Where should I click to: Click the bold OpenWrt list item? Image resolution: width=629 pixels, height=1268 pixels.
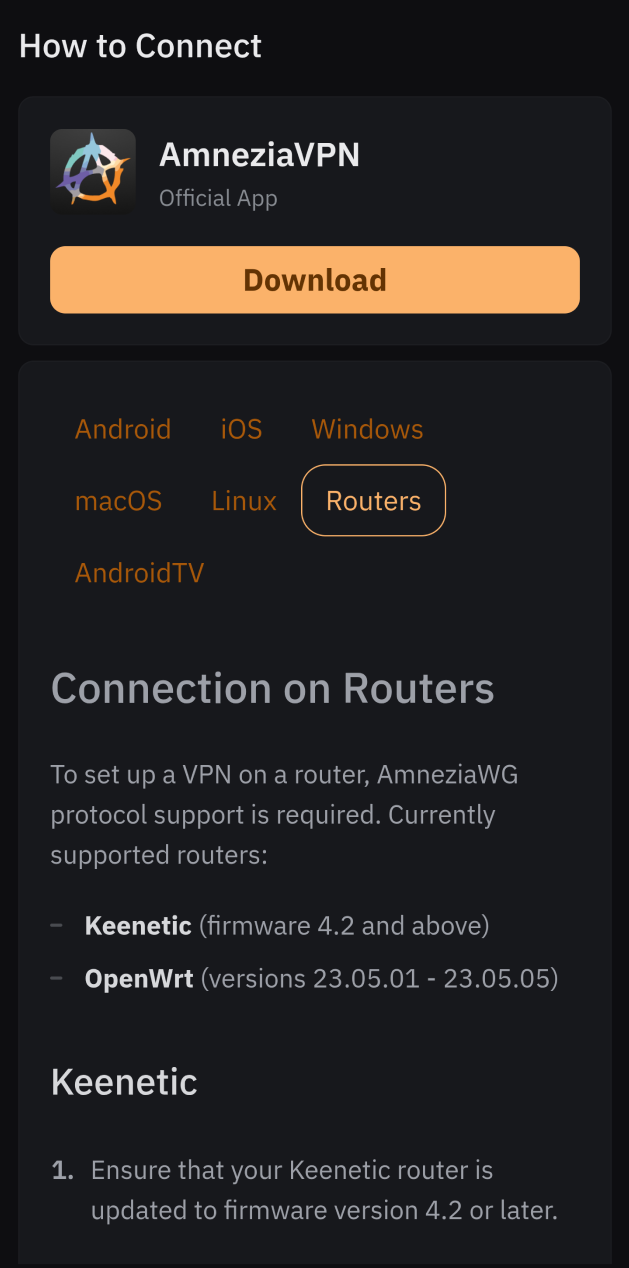click(139, 978)
